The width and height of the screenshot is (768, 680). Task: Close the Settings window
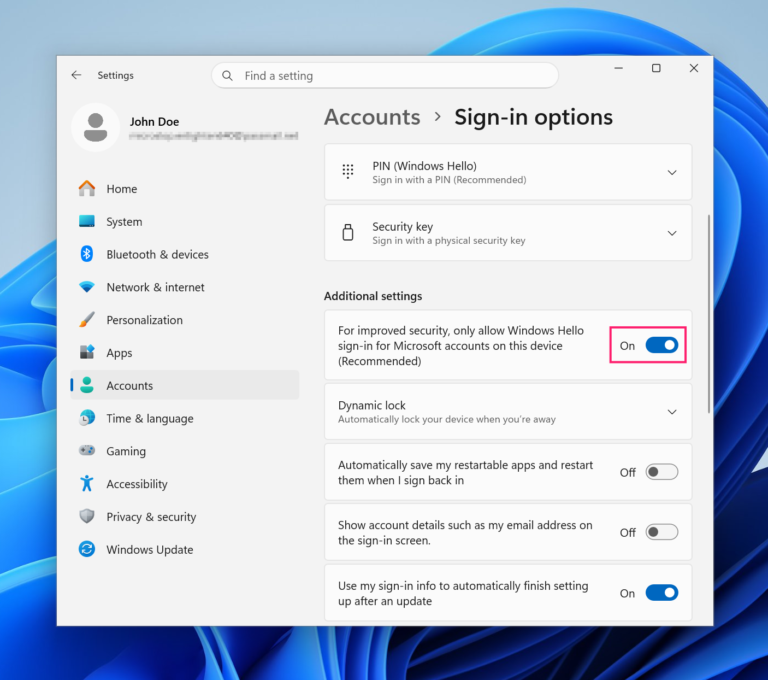point(694,68)
